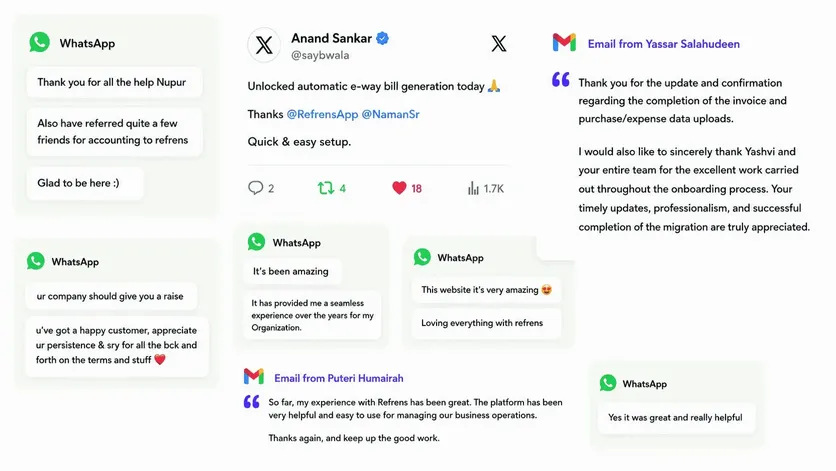Screen dimensions: 836x471
Task: Click the green retweet icon showing 4
Action: pos(326,188)
